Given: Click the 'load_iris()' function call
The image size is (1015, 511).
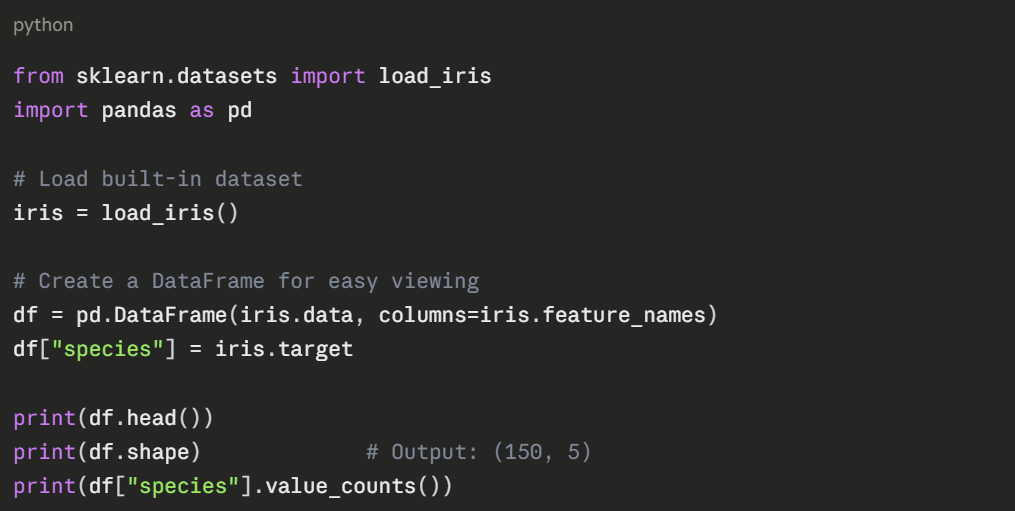Looking at the screenshot, I should (170, 213).
